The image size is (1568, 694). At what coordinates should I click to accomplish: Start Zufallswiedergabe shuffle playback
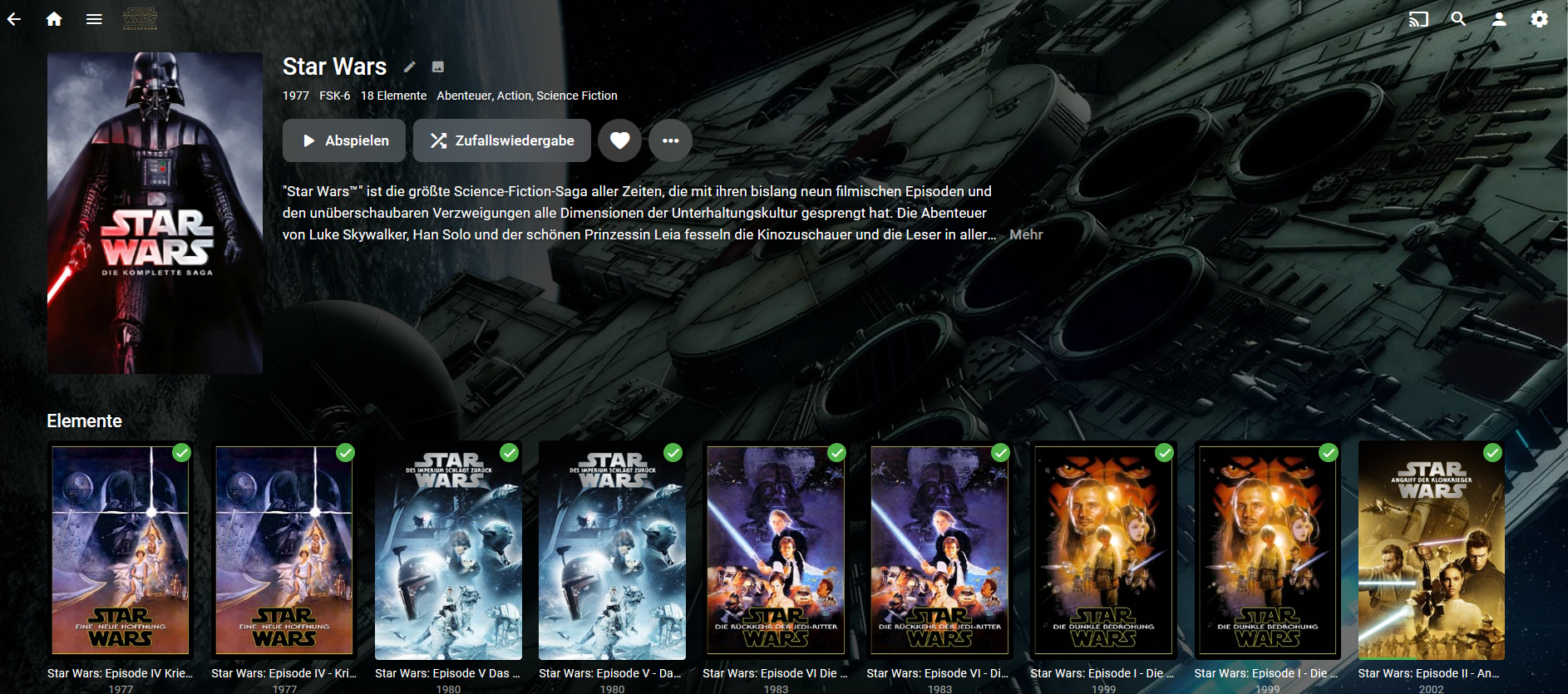pos(502,140)
